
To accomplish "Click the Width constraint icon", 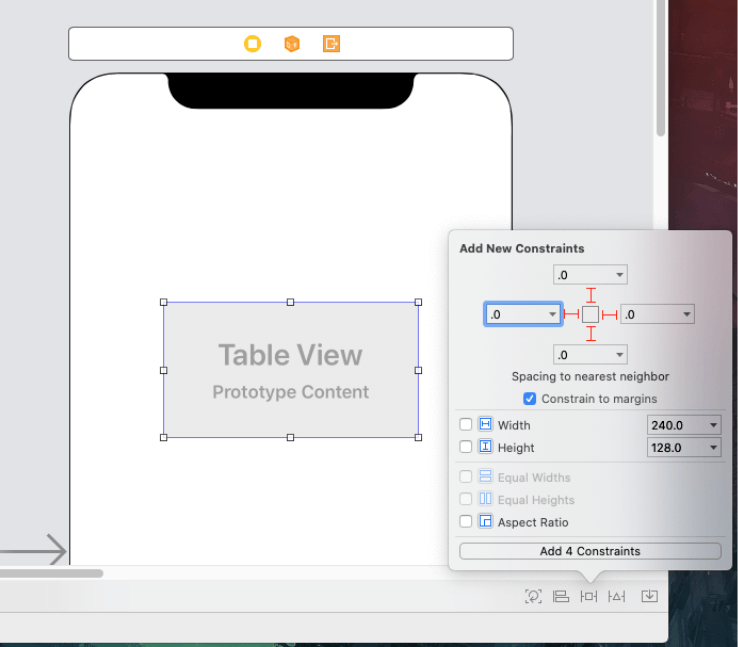I will [x=485, y=424].
